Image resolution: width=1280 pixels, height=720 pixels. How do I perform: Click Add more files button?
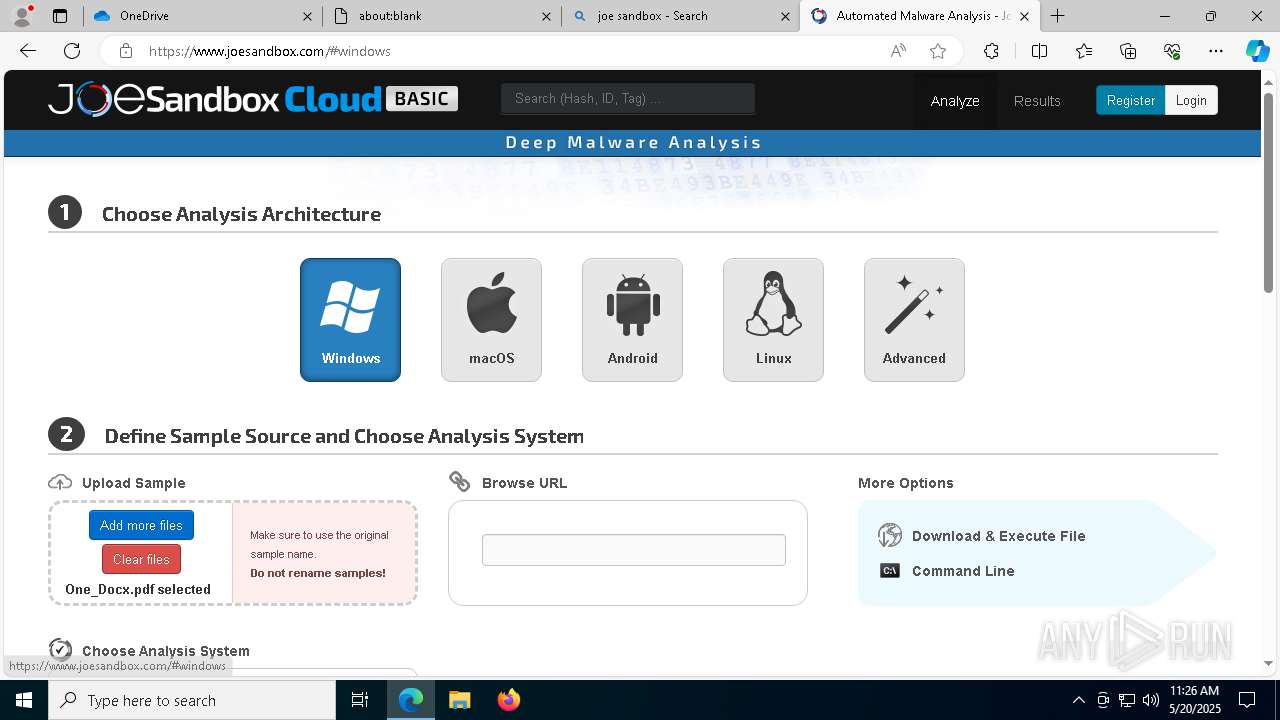click(x=141, y=525)
